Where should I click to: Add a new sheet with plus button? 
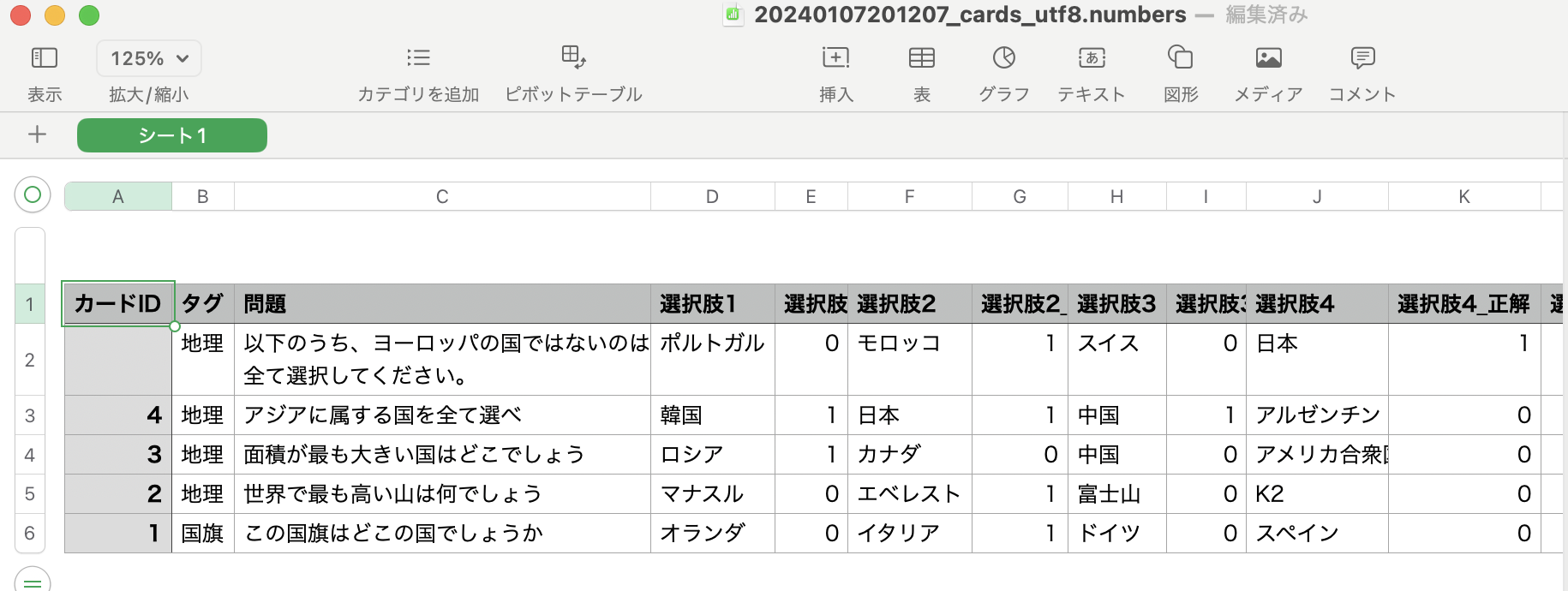coord(37,134)
